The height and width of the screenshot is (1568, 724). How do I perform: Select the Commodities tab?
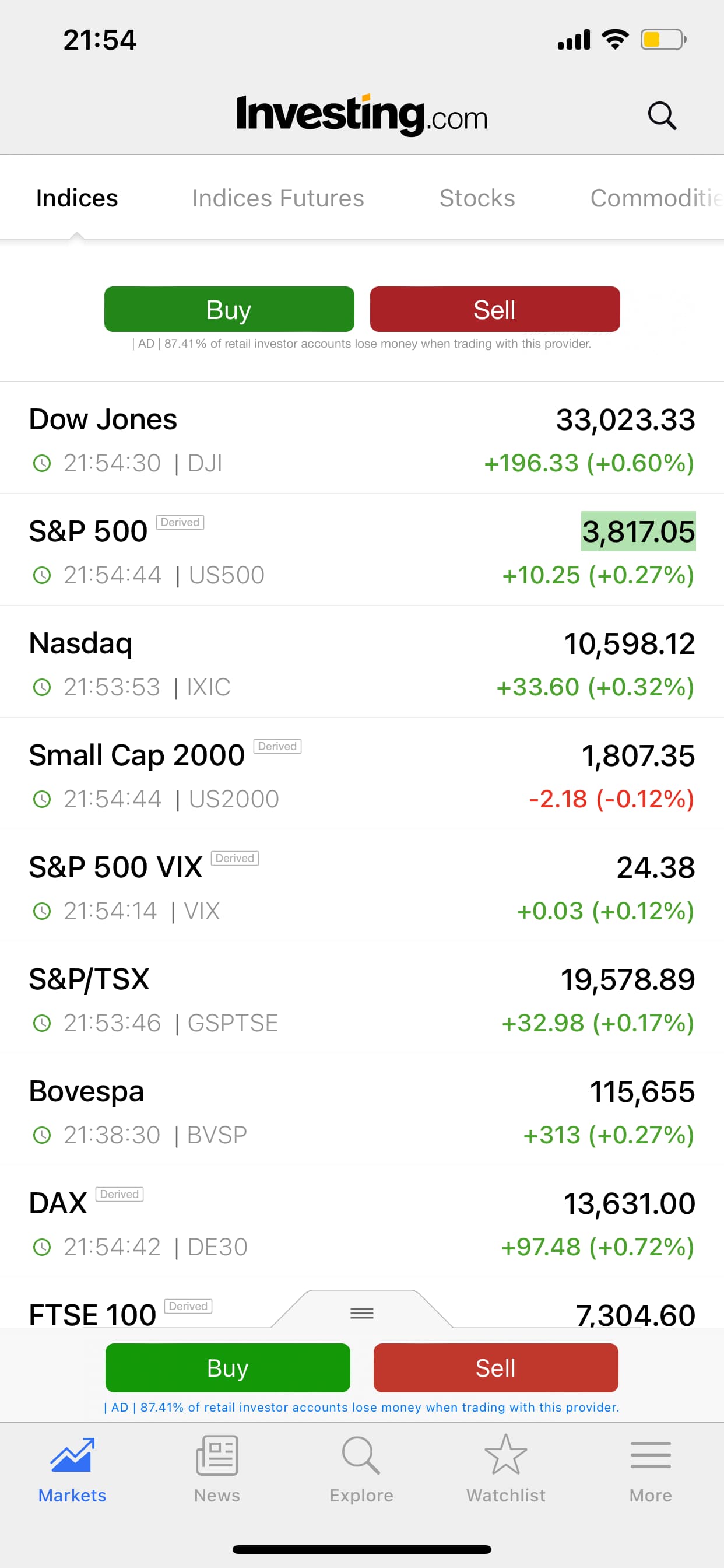[x=656, y=198]
